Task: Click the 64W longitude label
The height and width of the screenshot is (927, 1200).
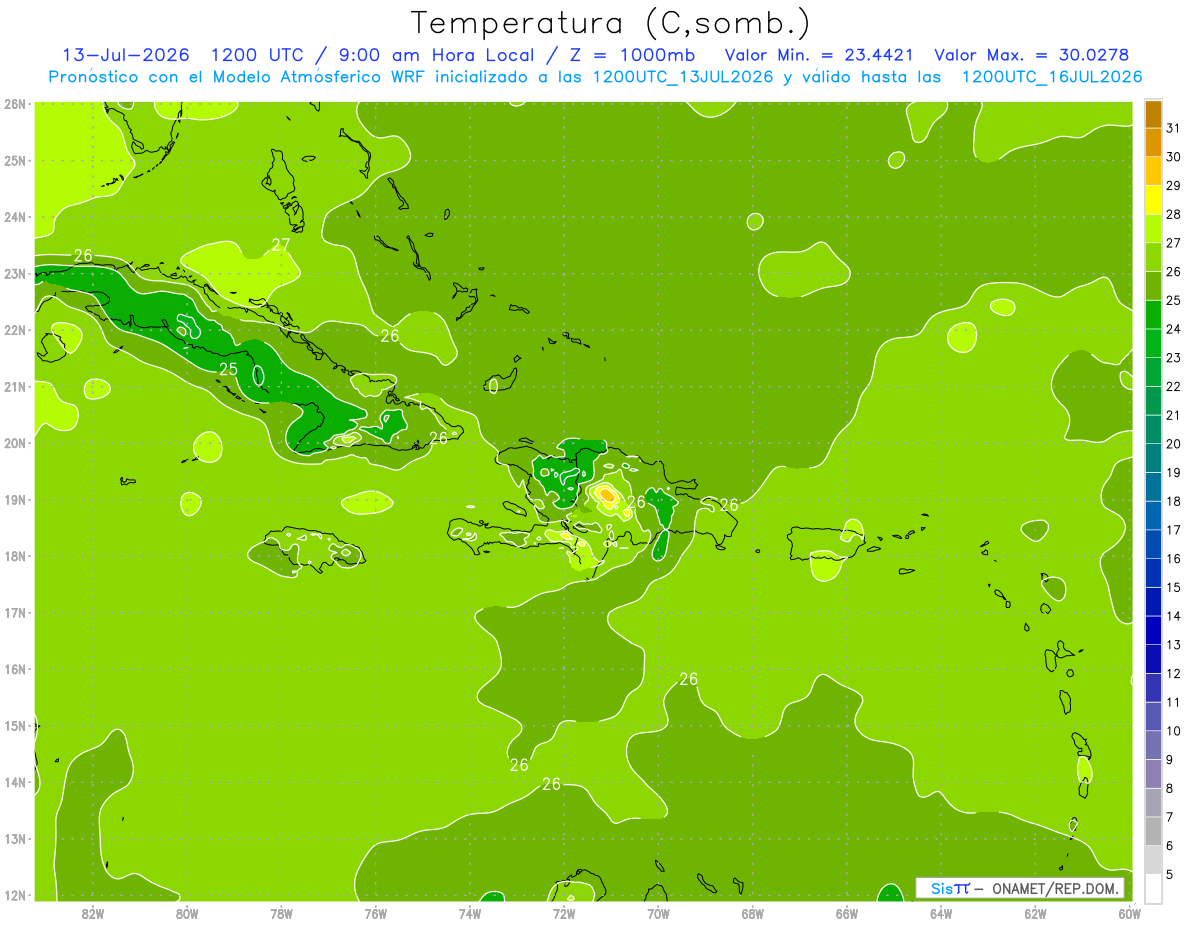Action: pos(941,914)
